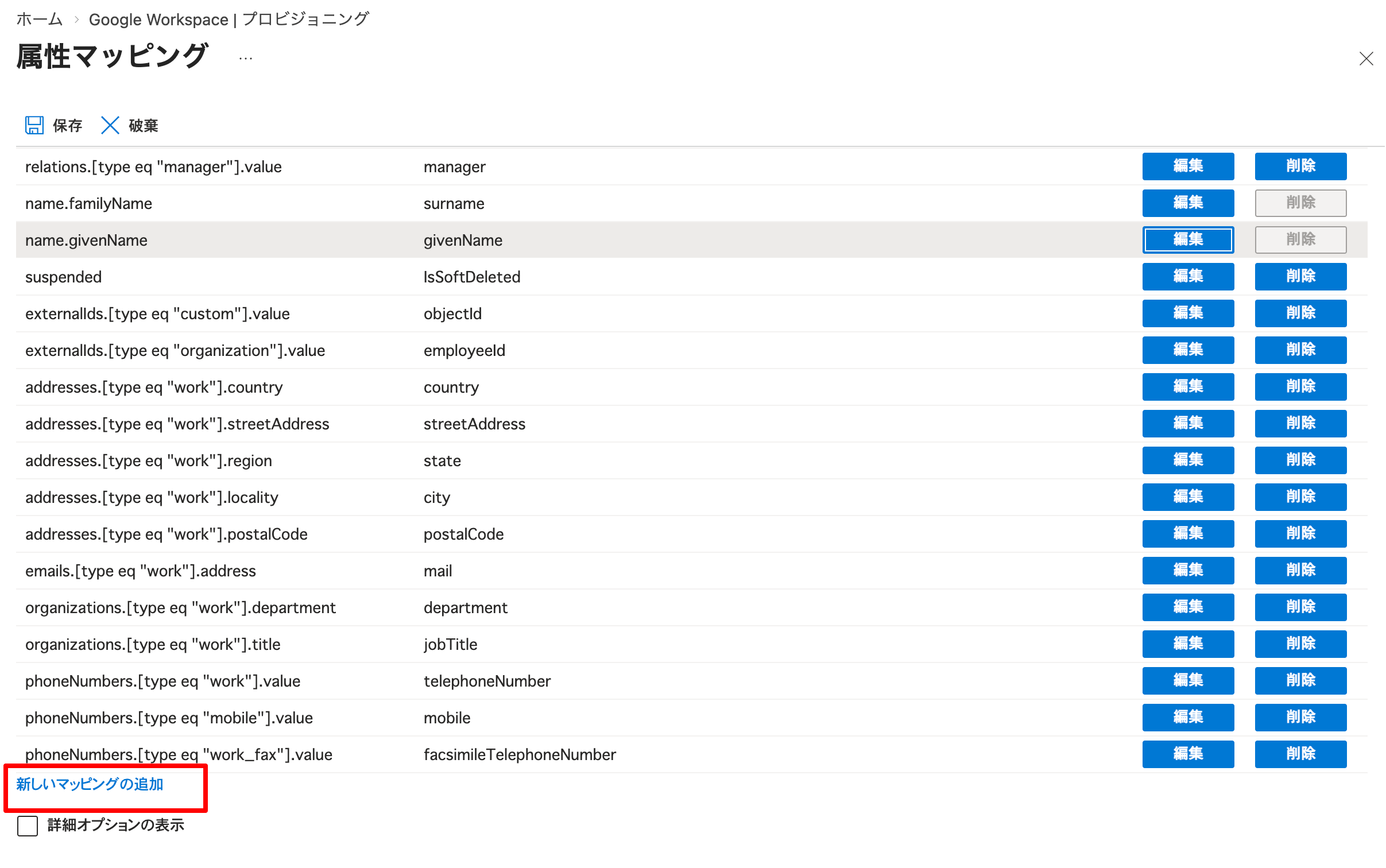Delete the employeeId organization mapping
This screenshot has height=868, width=1386.
tap(1300, 350)
